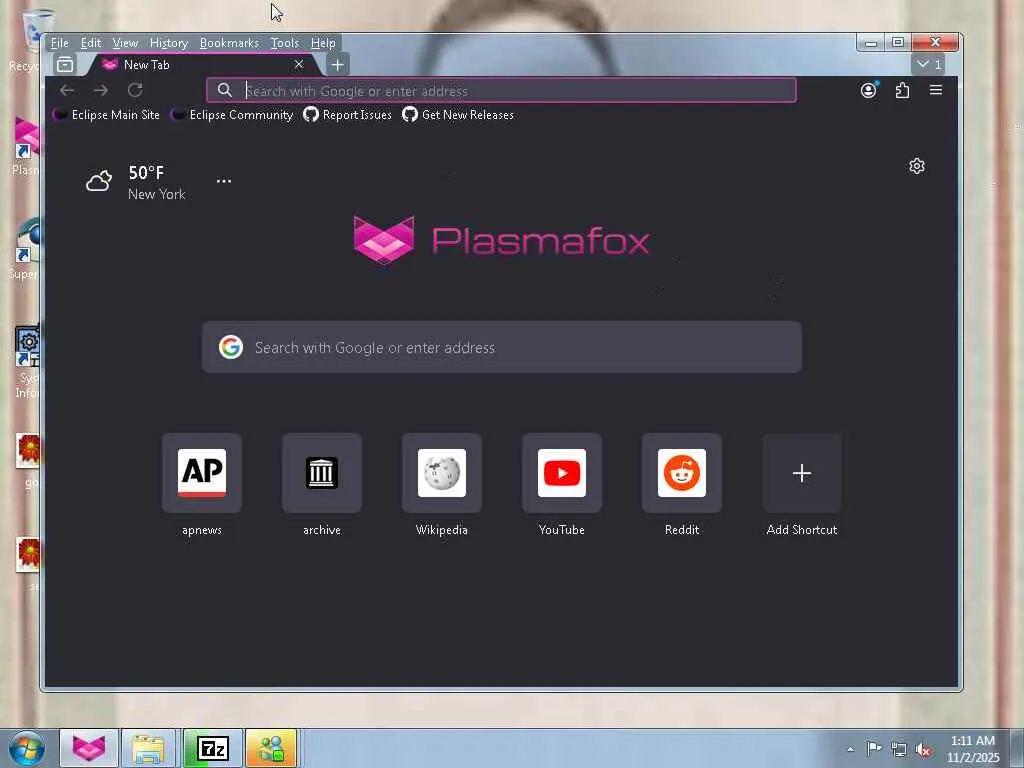
Task: Click the Action Center flag icon
Action: click(874, 749)
